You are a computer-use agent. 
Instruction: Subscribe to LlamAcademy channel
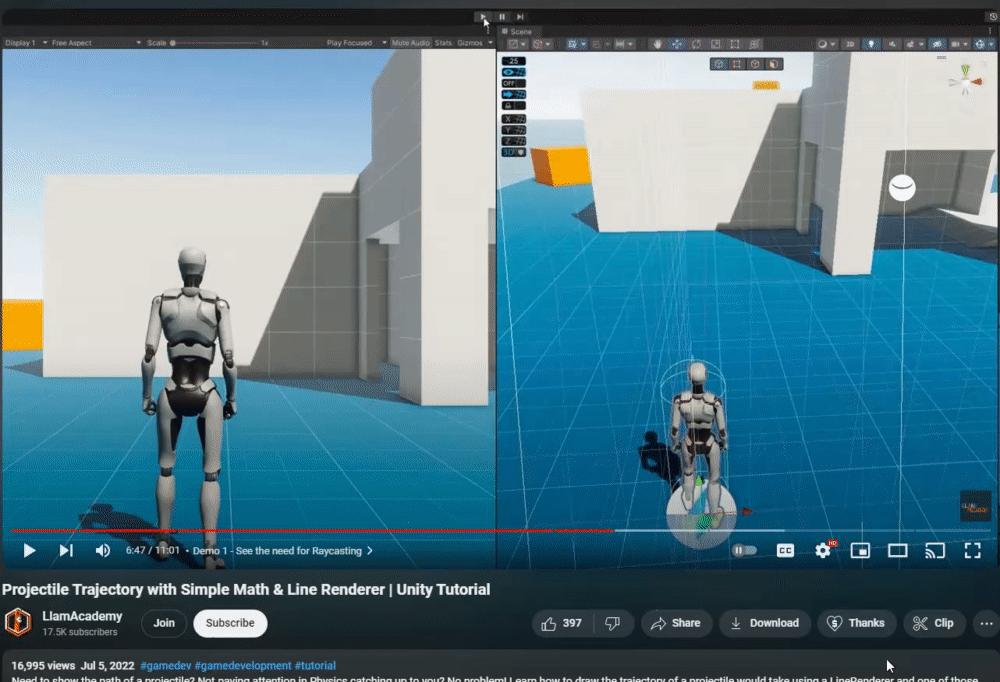[230, 623]
